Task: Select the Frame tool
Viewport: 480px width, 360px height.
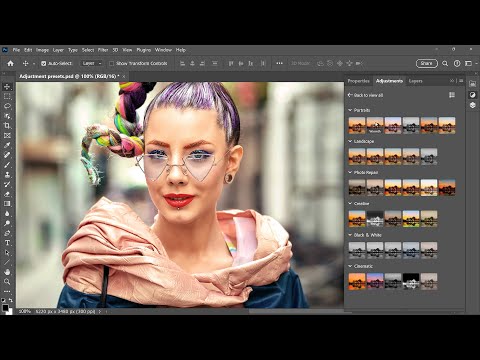Action: (7, 135)
